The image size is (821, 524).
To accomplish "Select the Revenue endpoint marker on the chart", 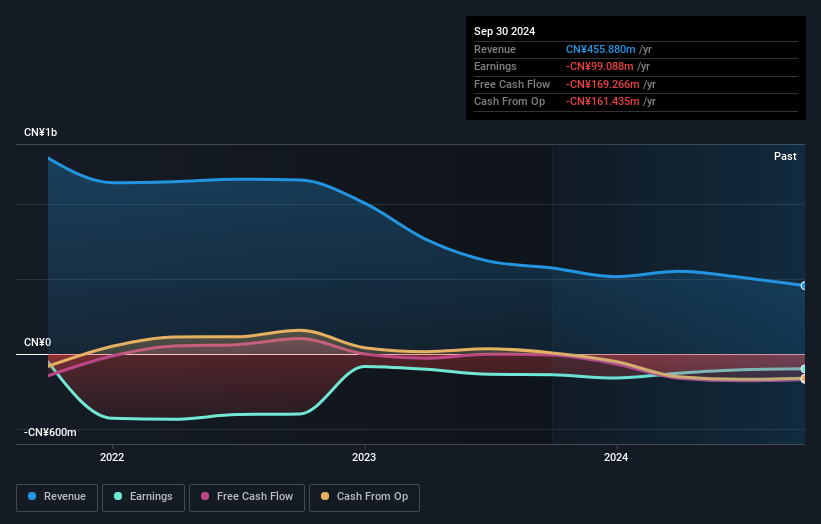I will point(804,286).
